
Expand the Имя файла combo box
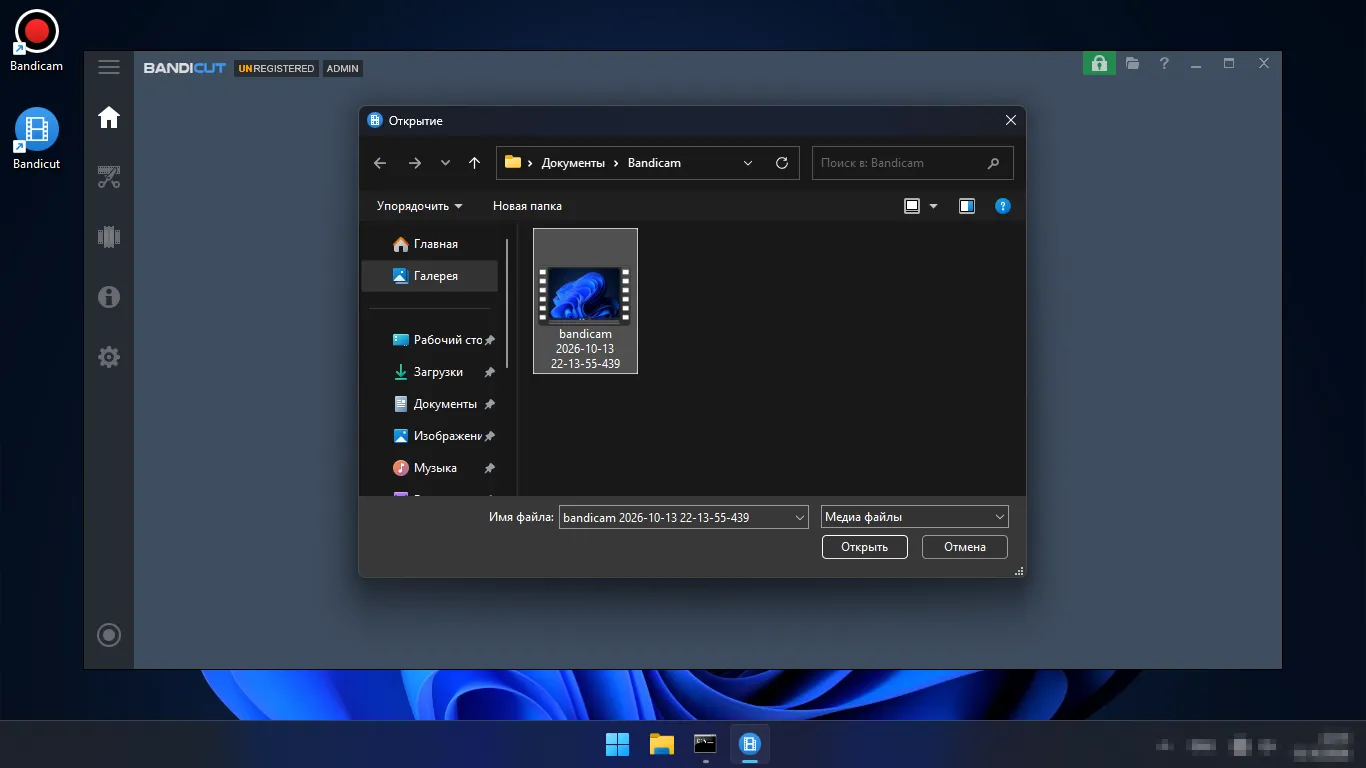tap(799, 517)
